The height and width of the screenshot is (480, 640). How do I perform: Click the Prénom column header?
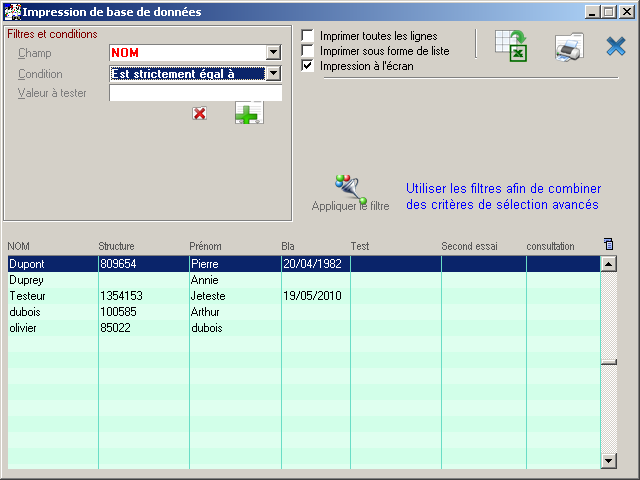[x=206, y=246]
